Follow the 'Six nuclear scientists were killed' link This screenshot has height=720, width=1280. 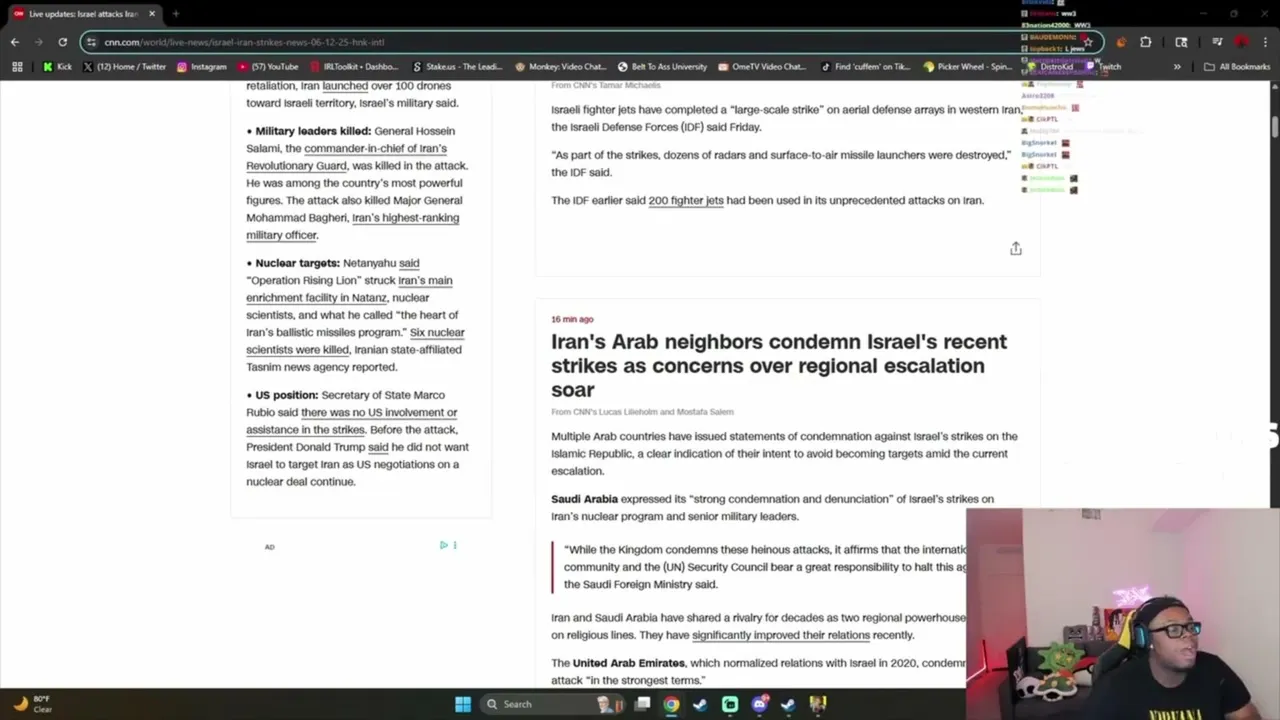tap(355, 341)
